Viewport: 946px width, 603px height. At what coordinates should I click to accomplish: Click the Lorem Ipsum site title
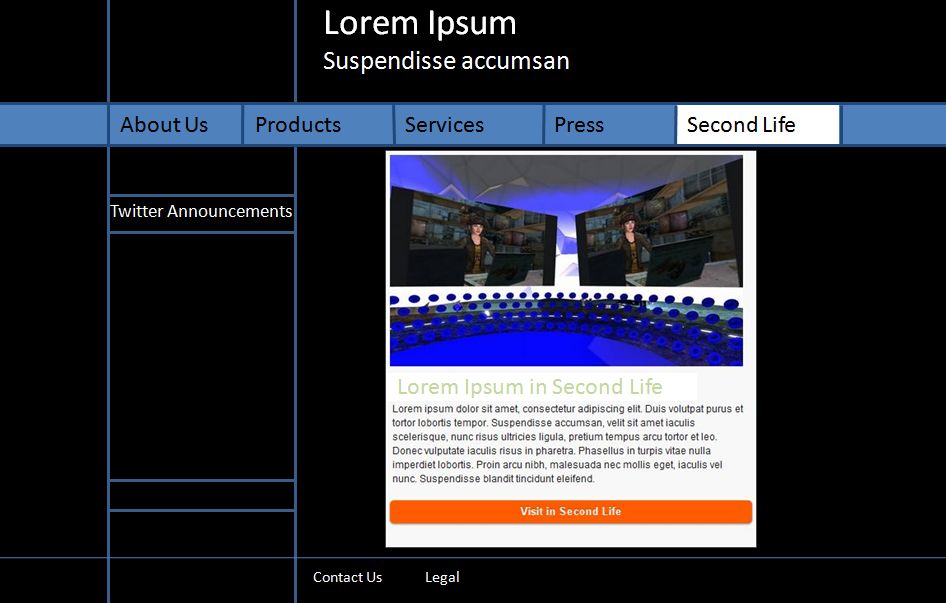point(420,23)
